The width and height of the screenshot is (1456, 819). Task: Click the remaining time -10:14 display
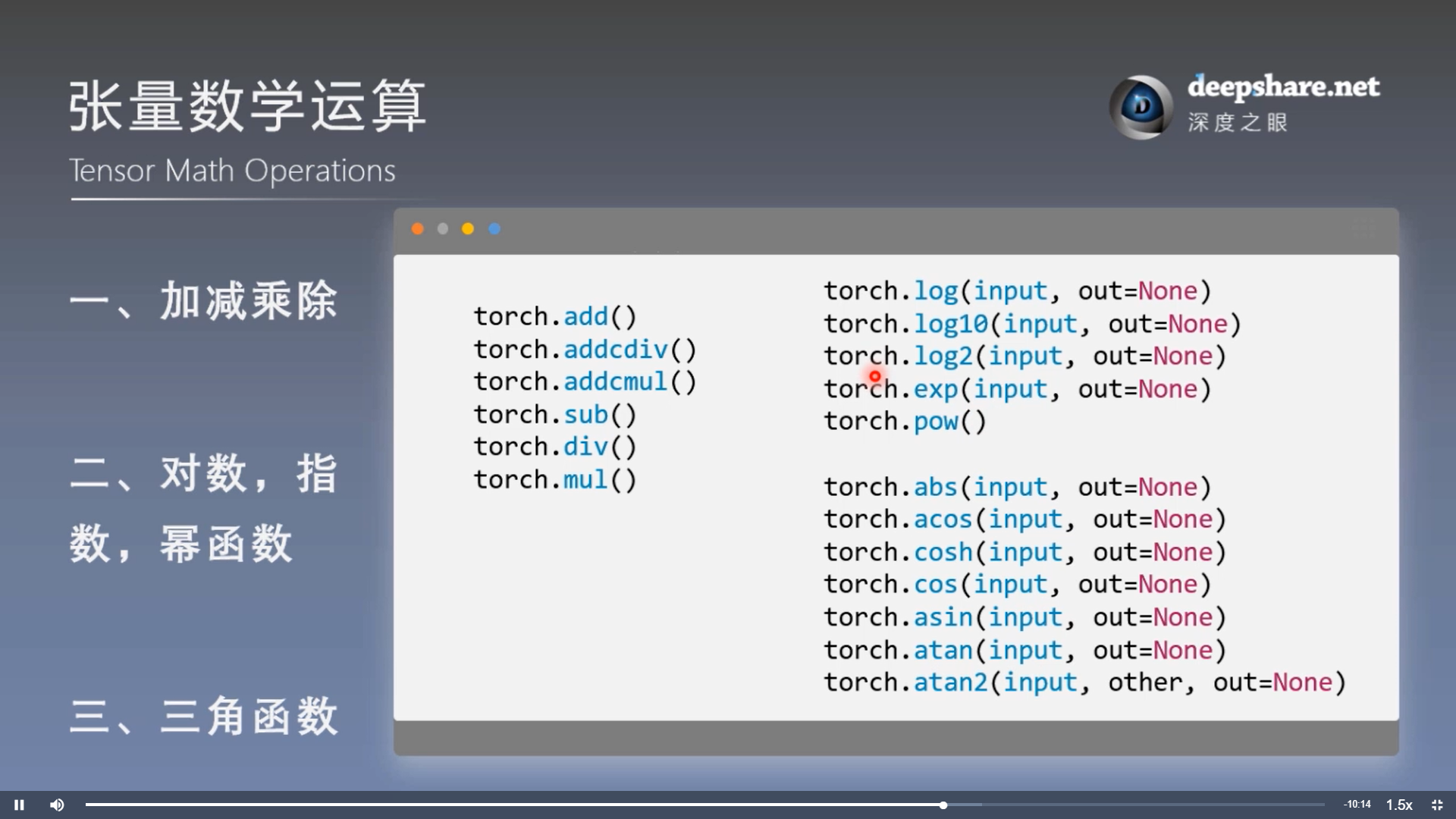coord(1357,805)
